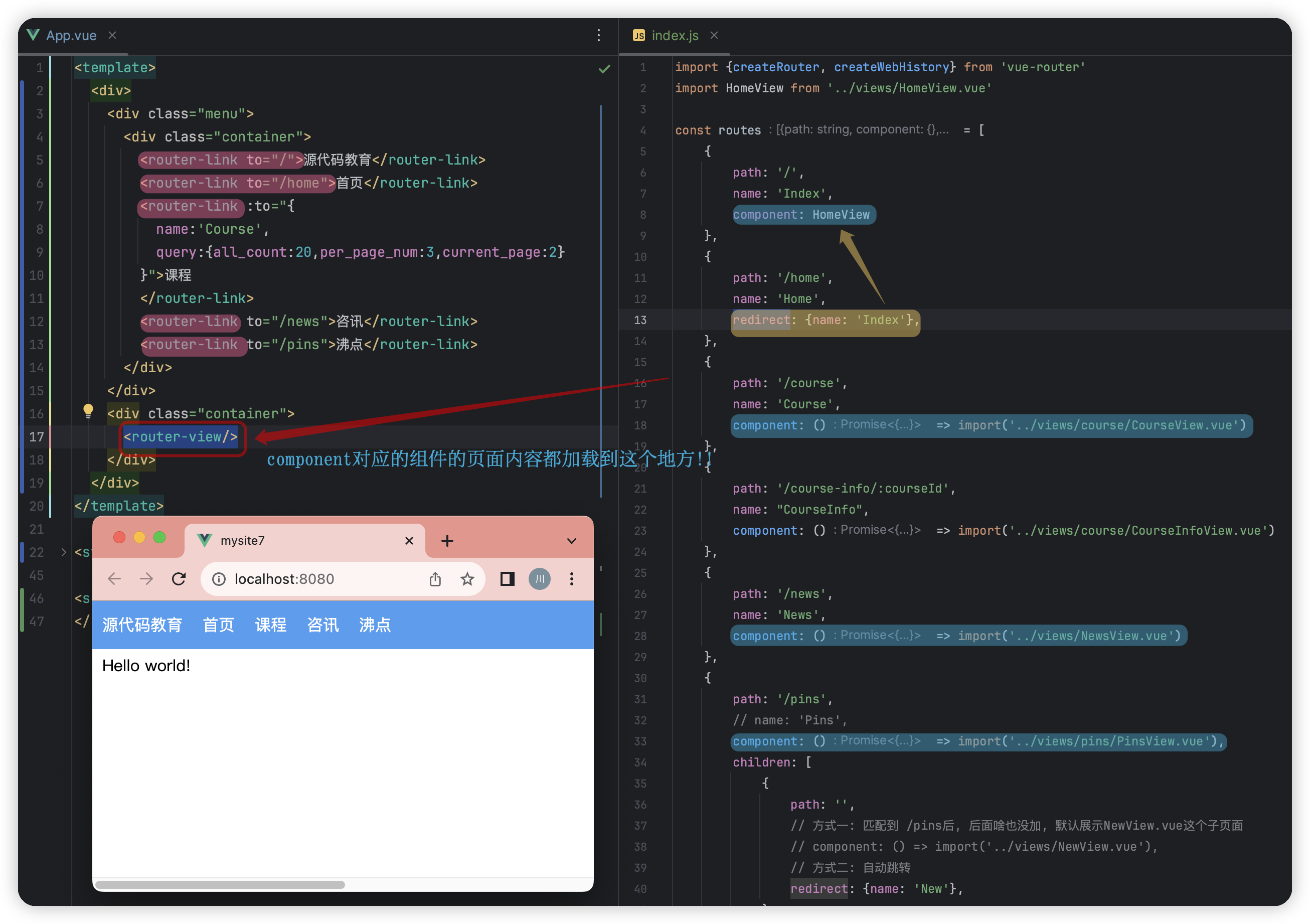Bookmark page with the star icon
Screen dimensions: 1310x924
467,579
